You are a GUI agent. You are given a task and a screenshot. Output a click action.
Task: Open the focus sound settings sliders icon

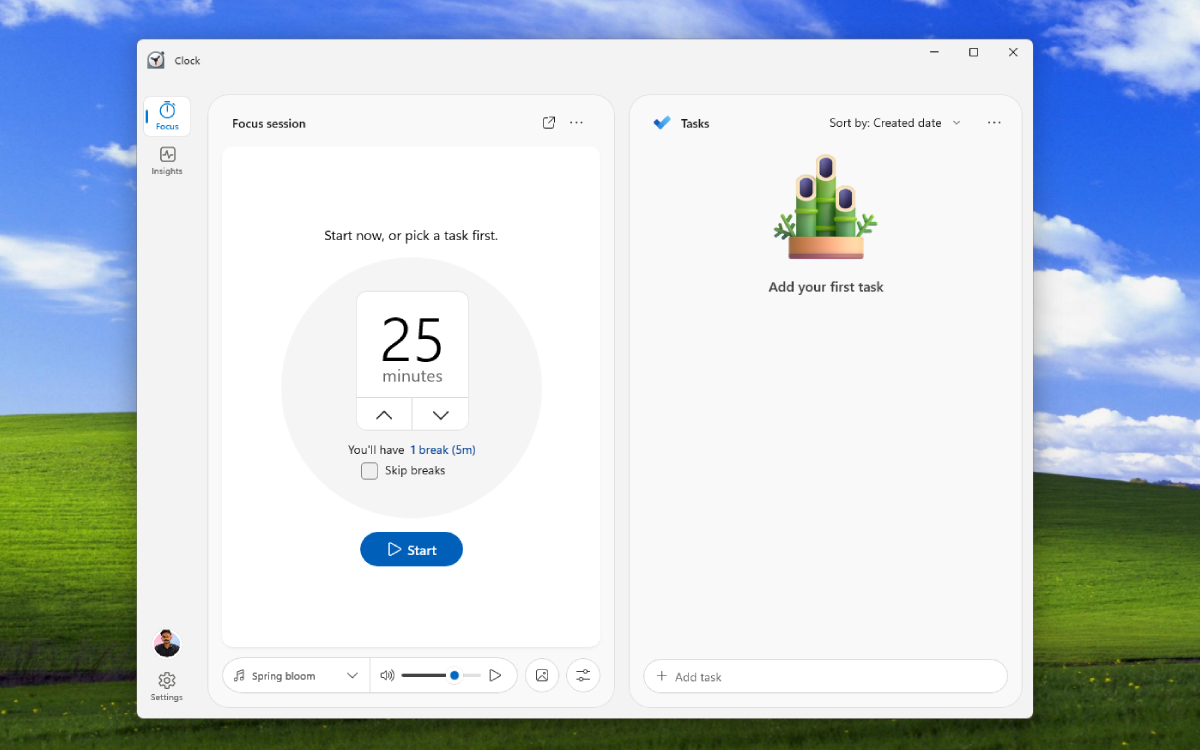(583, 675)
